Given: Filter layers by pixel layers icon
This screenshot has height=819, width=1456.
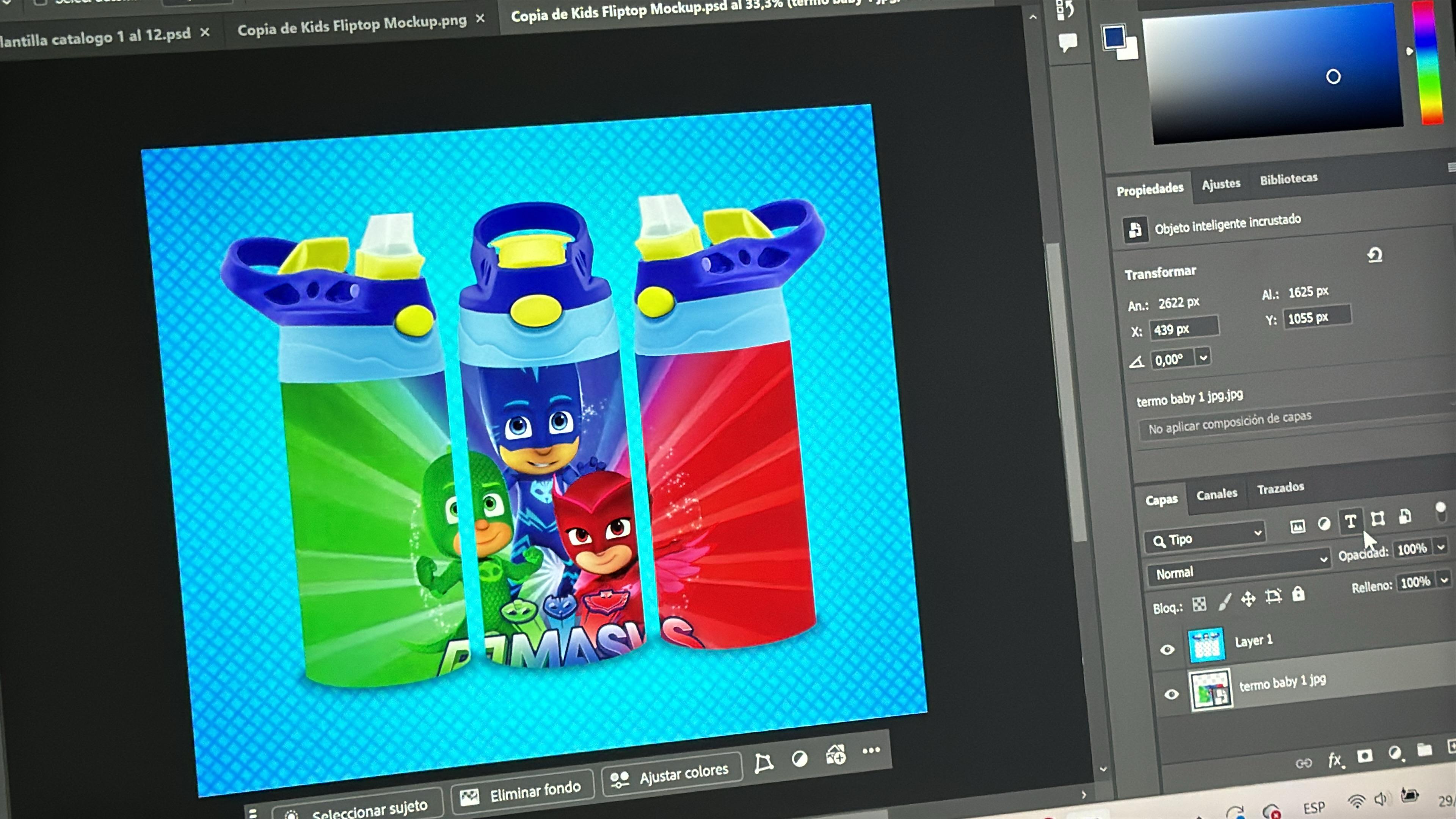Looking at the screenshot, I should (1297, 527).
